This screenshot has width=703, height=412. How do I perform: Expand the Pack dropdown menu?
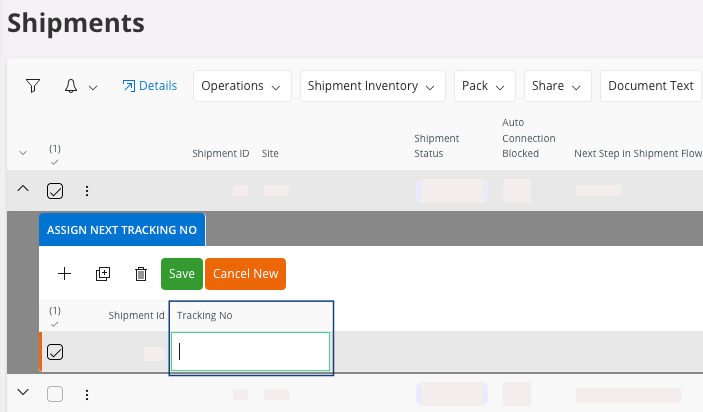[x=484, y=86]
